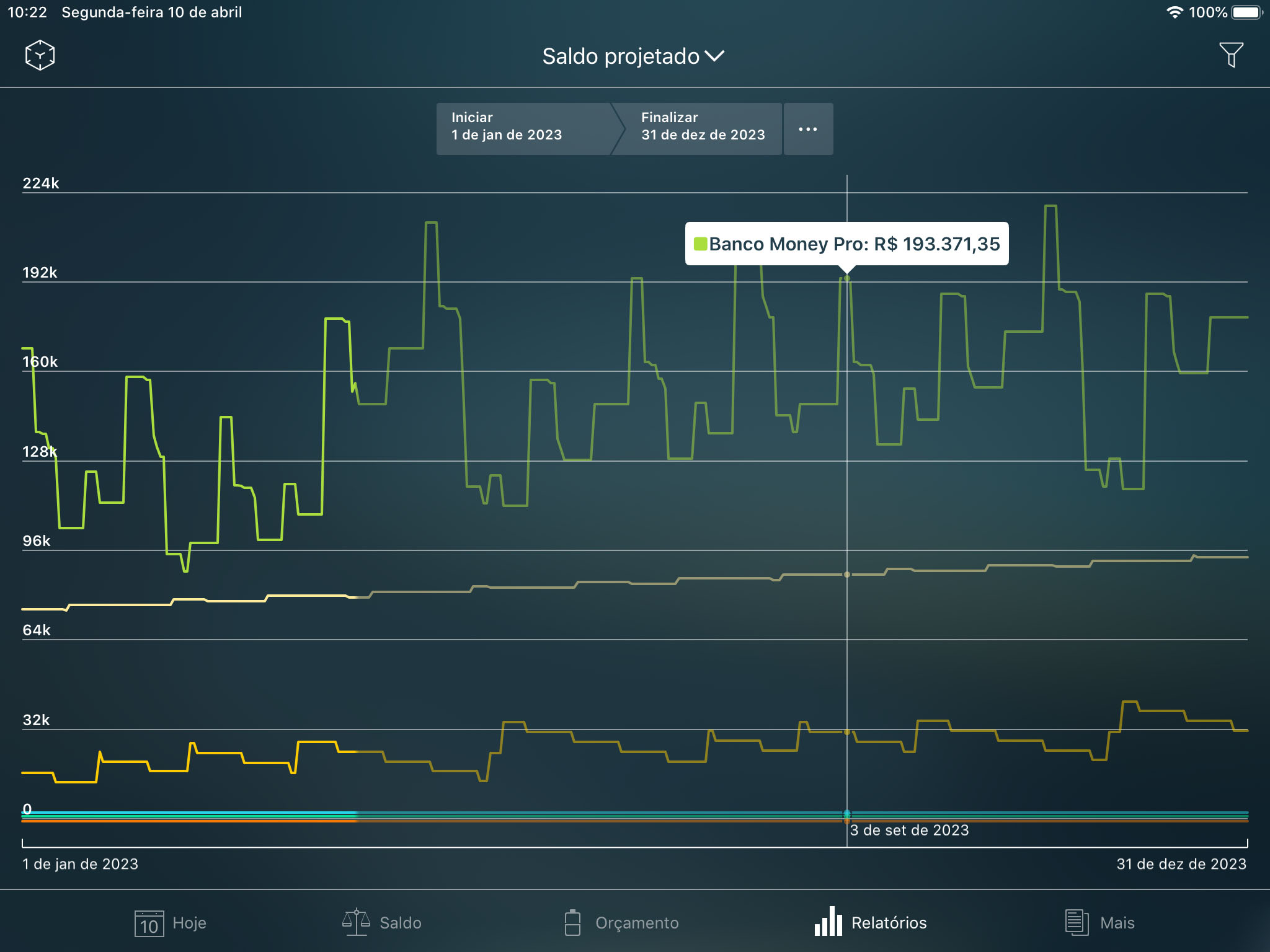Select the Relatórios tab
Viewport: 1270px width, 952px height.
point(871,923)
